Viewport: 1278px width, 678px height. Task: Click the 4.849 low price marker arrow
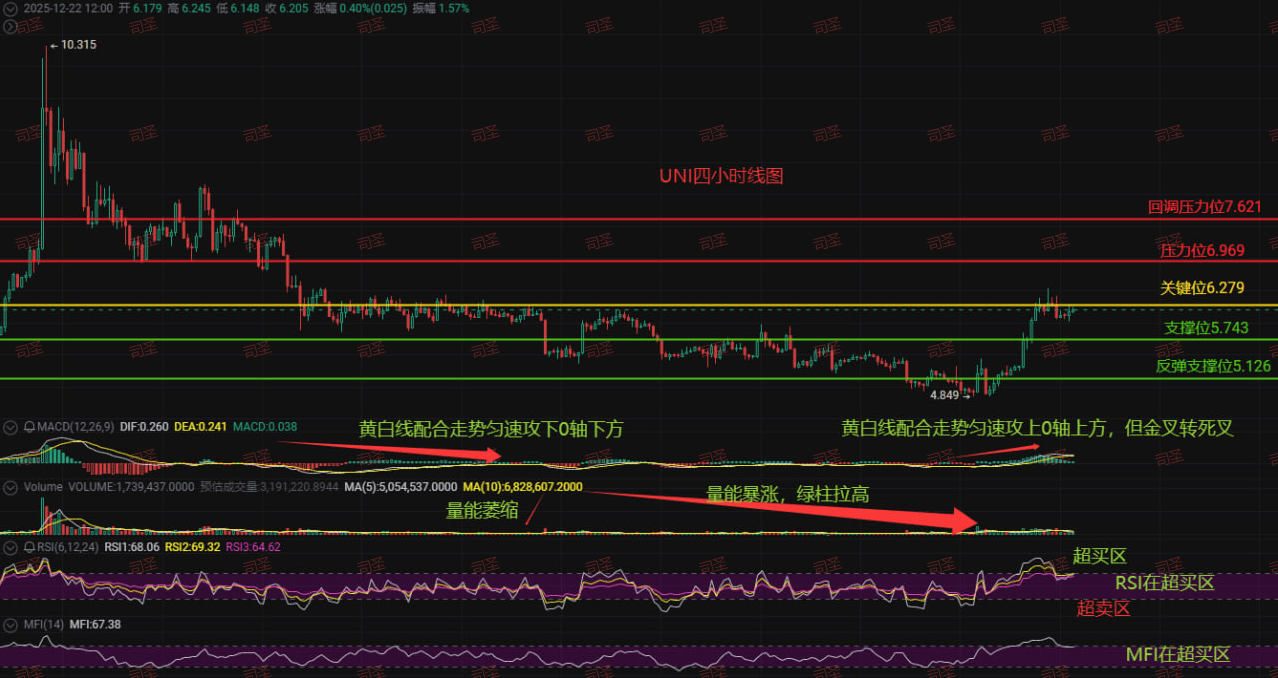click(968, 395)
